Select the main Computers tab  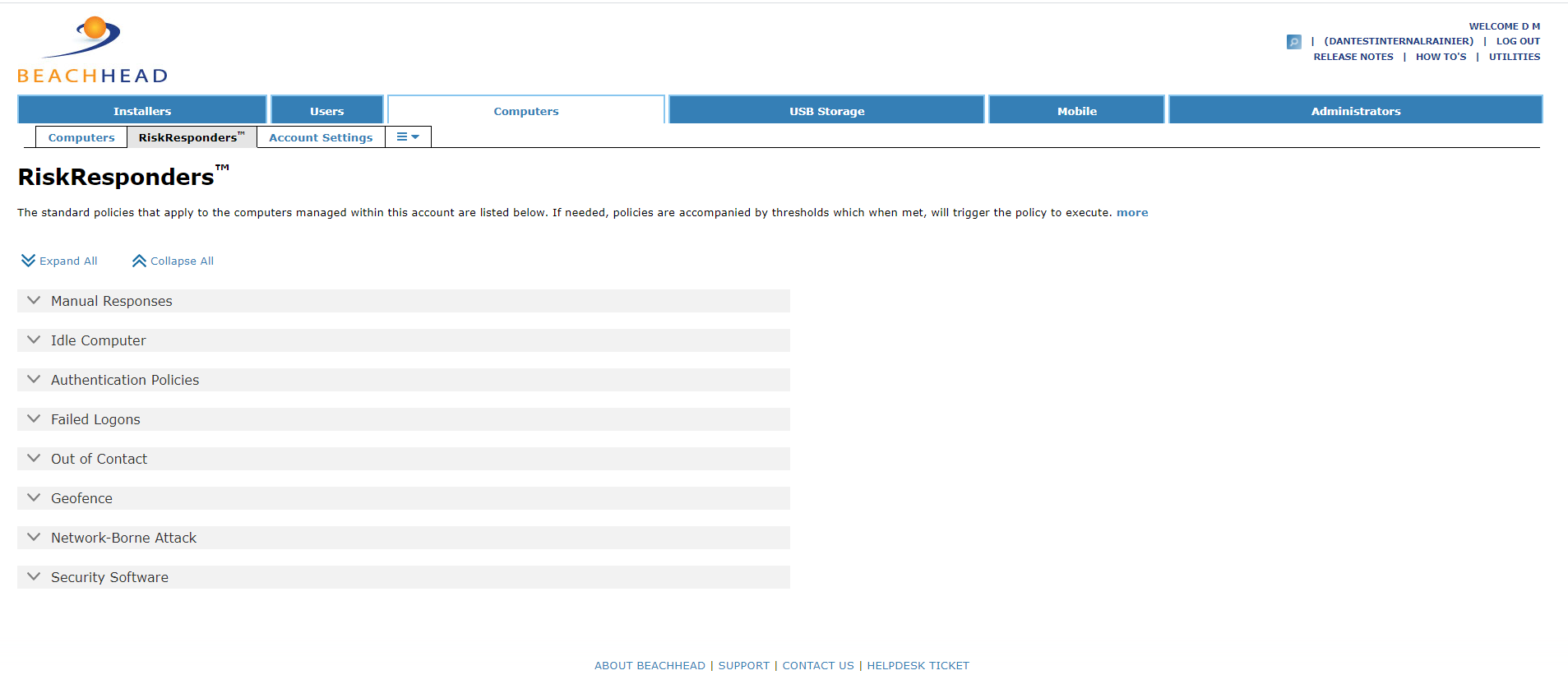[526, 110]
